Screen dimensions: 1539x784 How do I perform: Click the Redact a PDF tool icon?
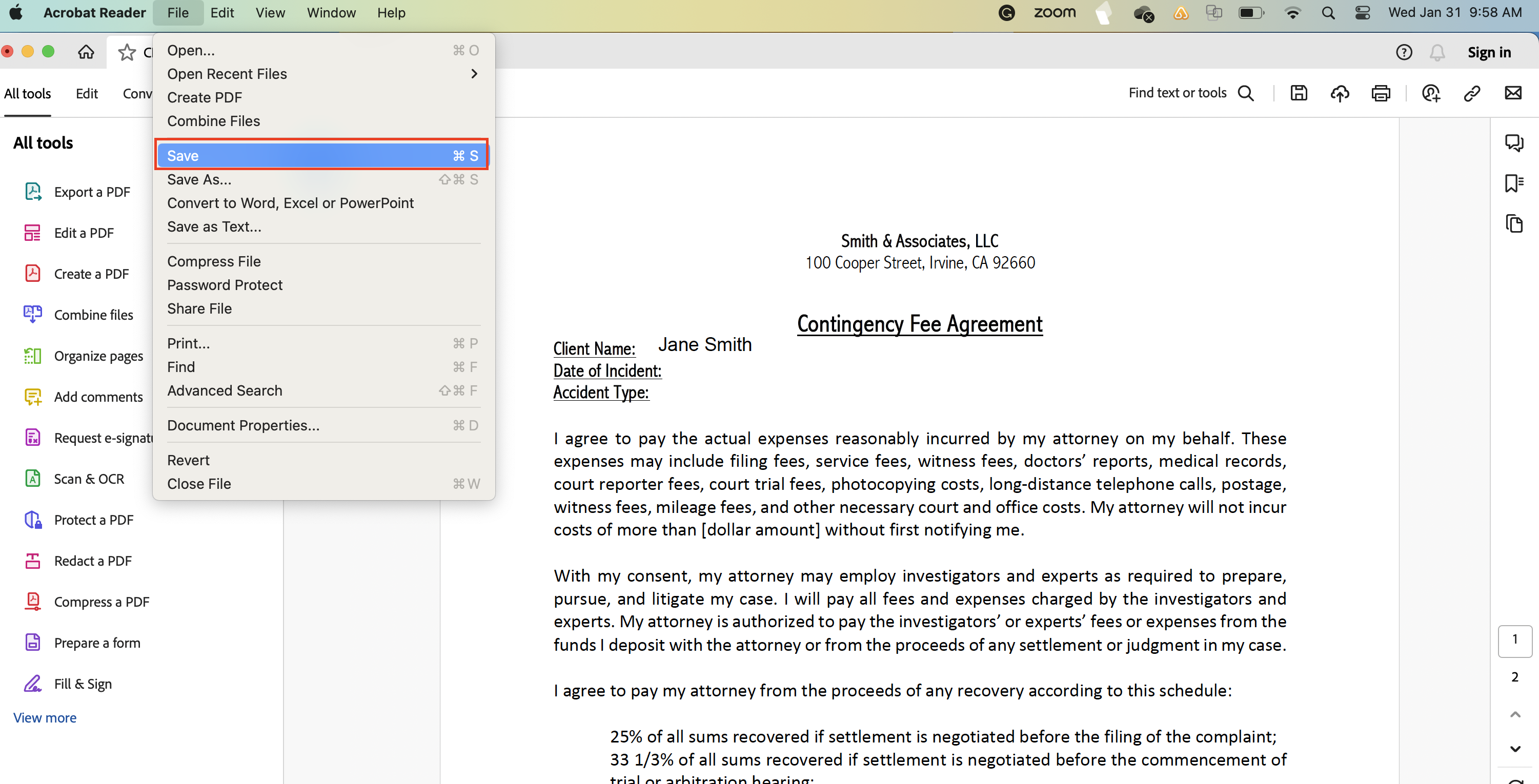click(33, 561)
